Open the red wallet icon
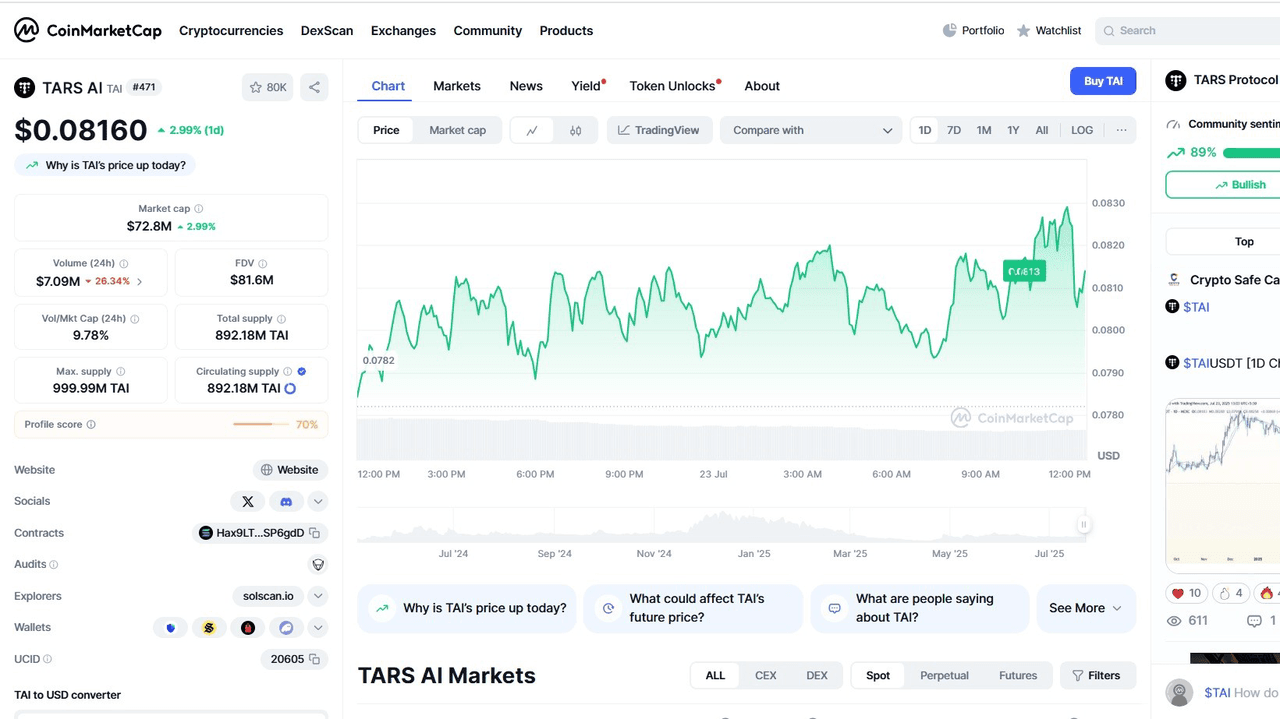This screenshot has height=719, width=1280. tap(248, 628)
